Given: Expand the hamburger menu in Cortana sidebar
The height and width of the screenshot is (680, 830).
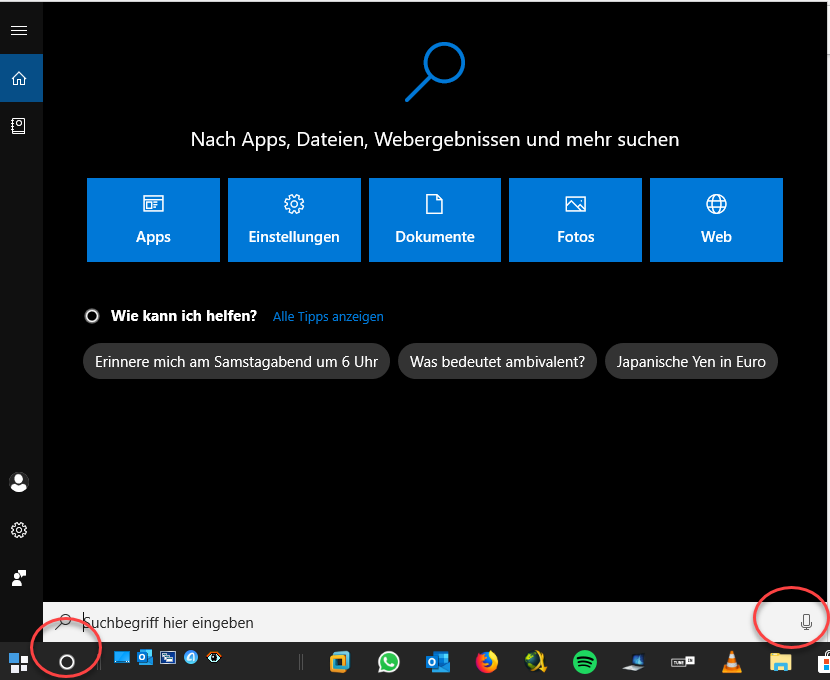Looking at the screenshot, I should (x=18, y=31).
